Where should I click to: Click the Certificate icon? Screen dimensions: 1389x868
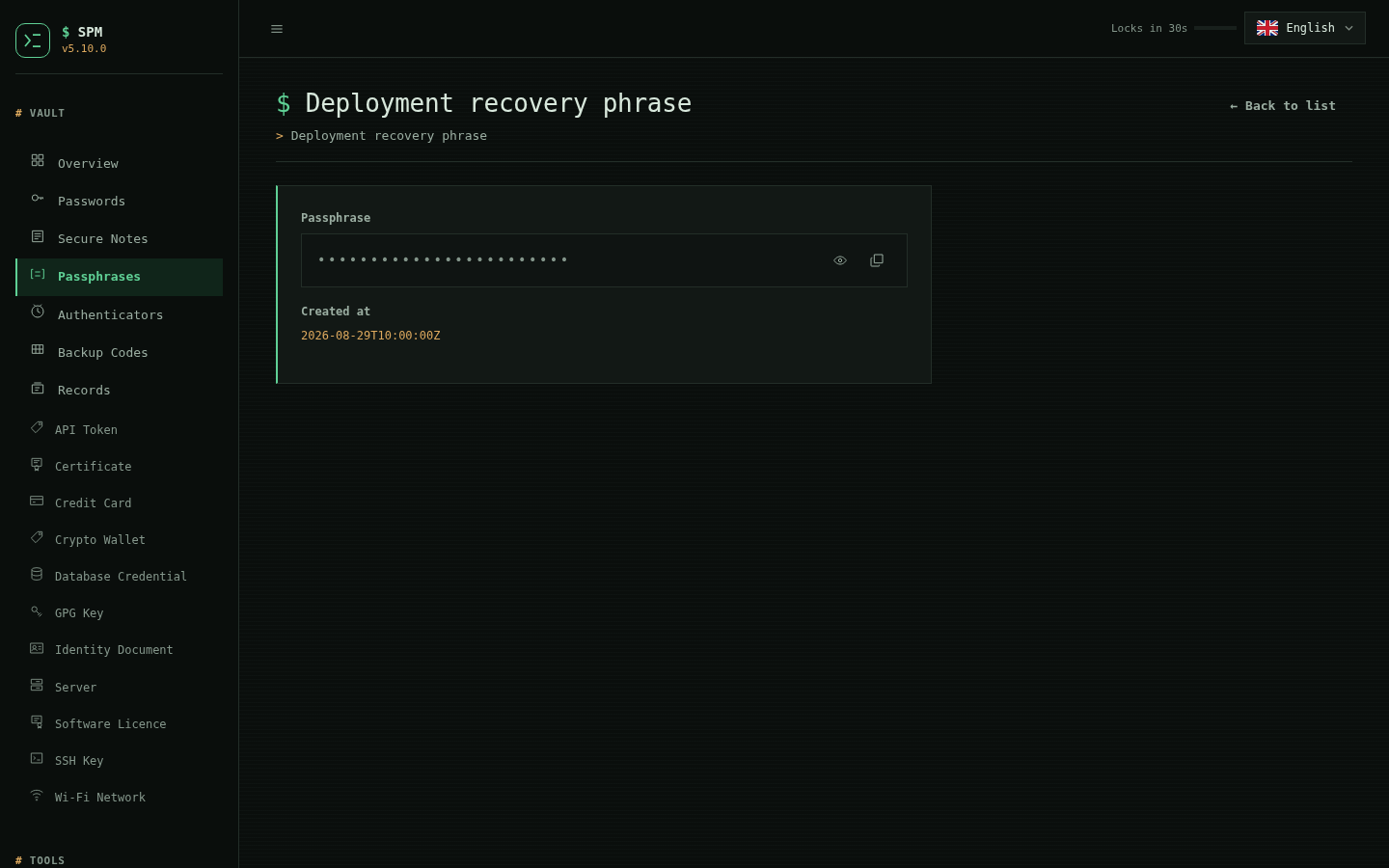pos(37,464)
